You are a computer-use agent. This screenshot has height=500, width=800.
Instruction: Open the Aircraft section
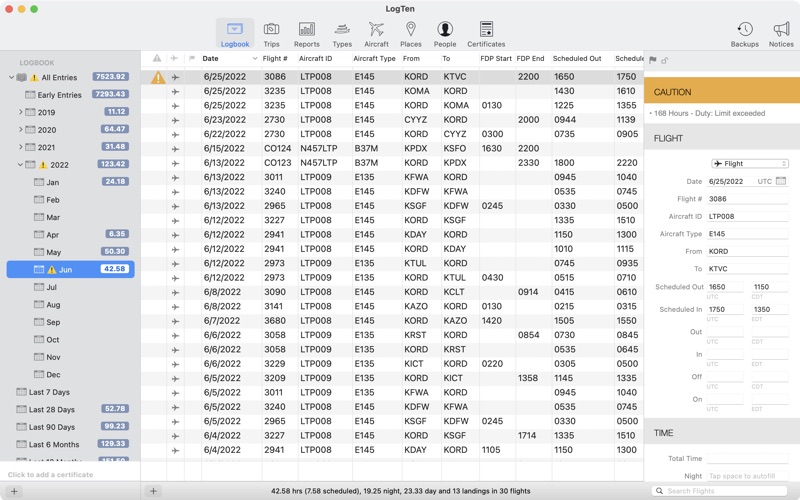(376, 34)
